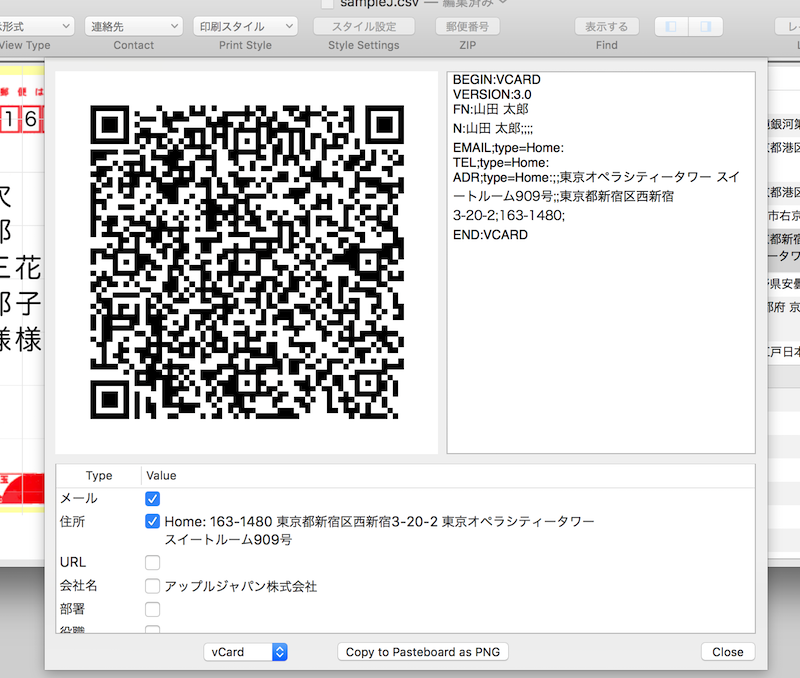Select the Type column header
This screenshot has width=800, height=678.
[99, 475]
